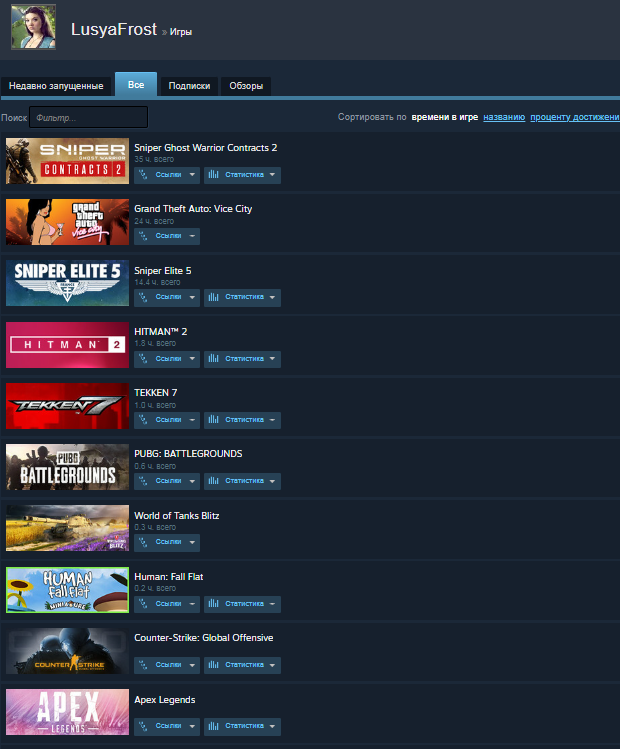Open the Grand Theft Auto: Vice City title
620x749 pixels.
point(193,209)
